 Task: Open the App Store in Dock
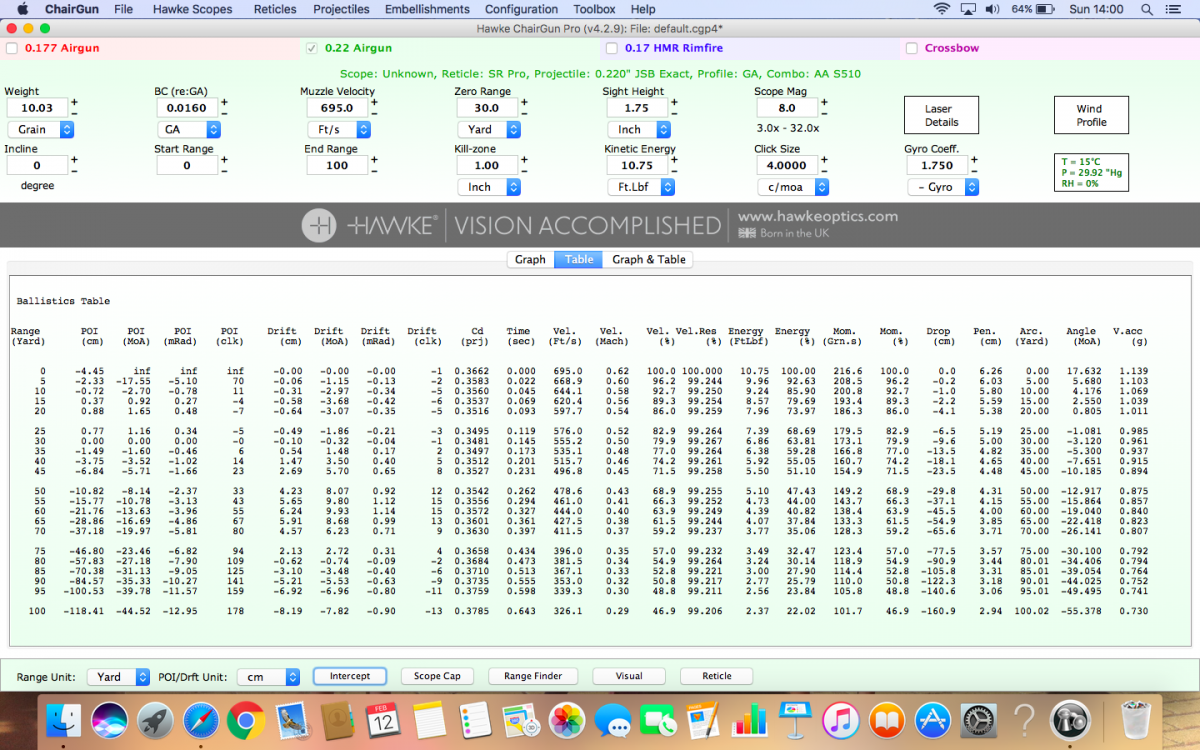point(933,719)
